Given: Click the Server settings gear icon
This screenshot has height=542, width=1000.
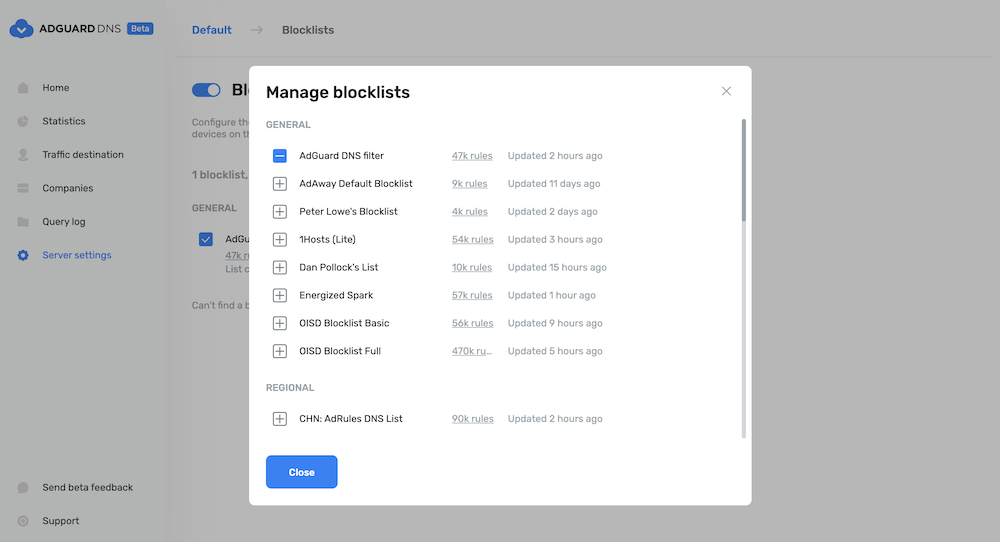Looking at the screenshot, I should [x=23, y=255].
